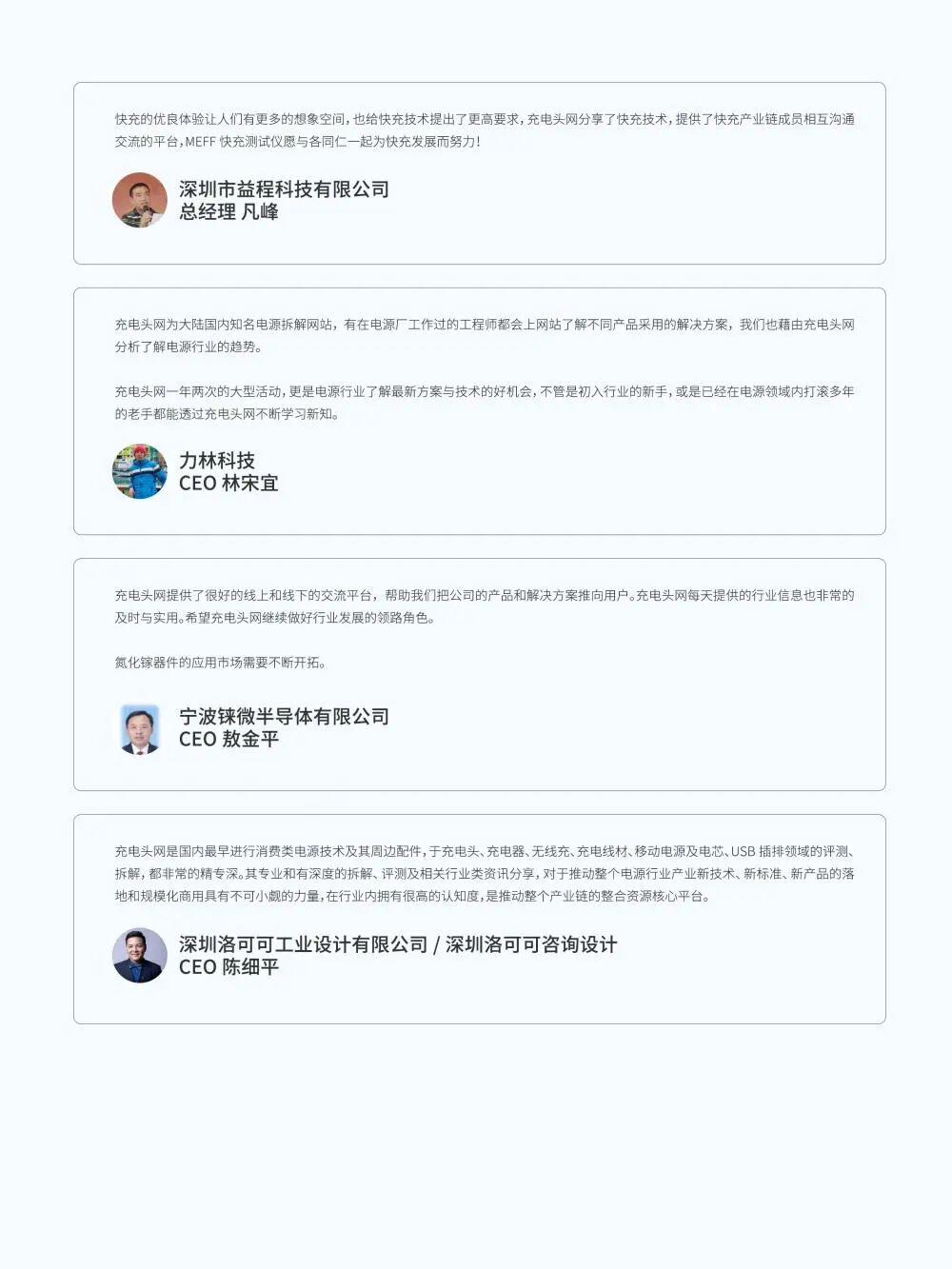Click avatar photo of 总经理 凡峰

[140, 200]
